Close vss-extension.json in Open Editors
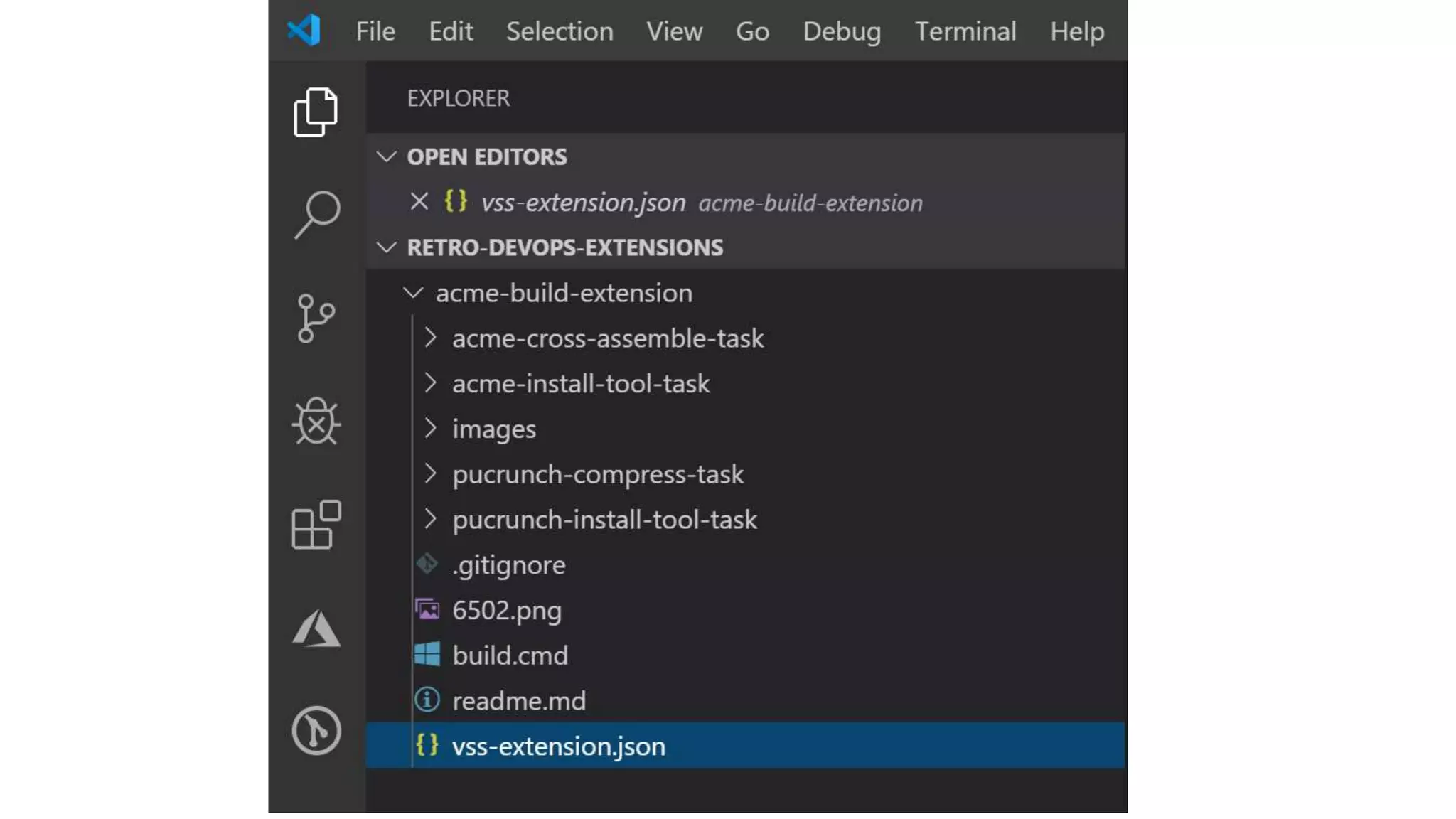This screenshot has width=1456, height=819. 419,202
